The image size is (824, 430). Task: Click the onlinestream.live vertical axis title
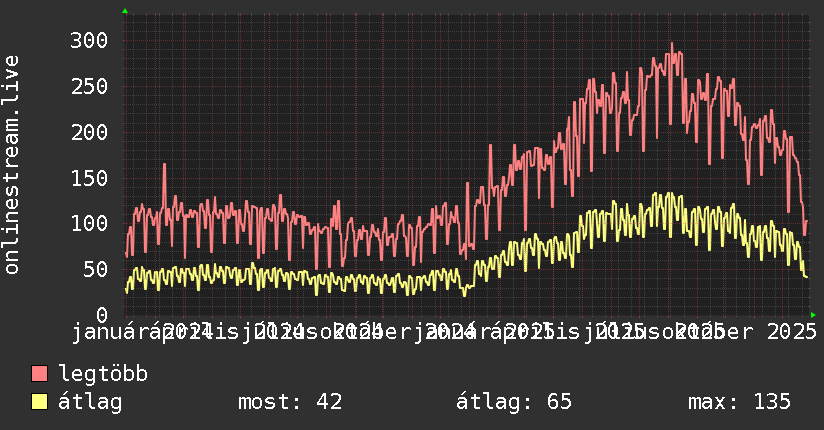tap(11, 165)
